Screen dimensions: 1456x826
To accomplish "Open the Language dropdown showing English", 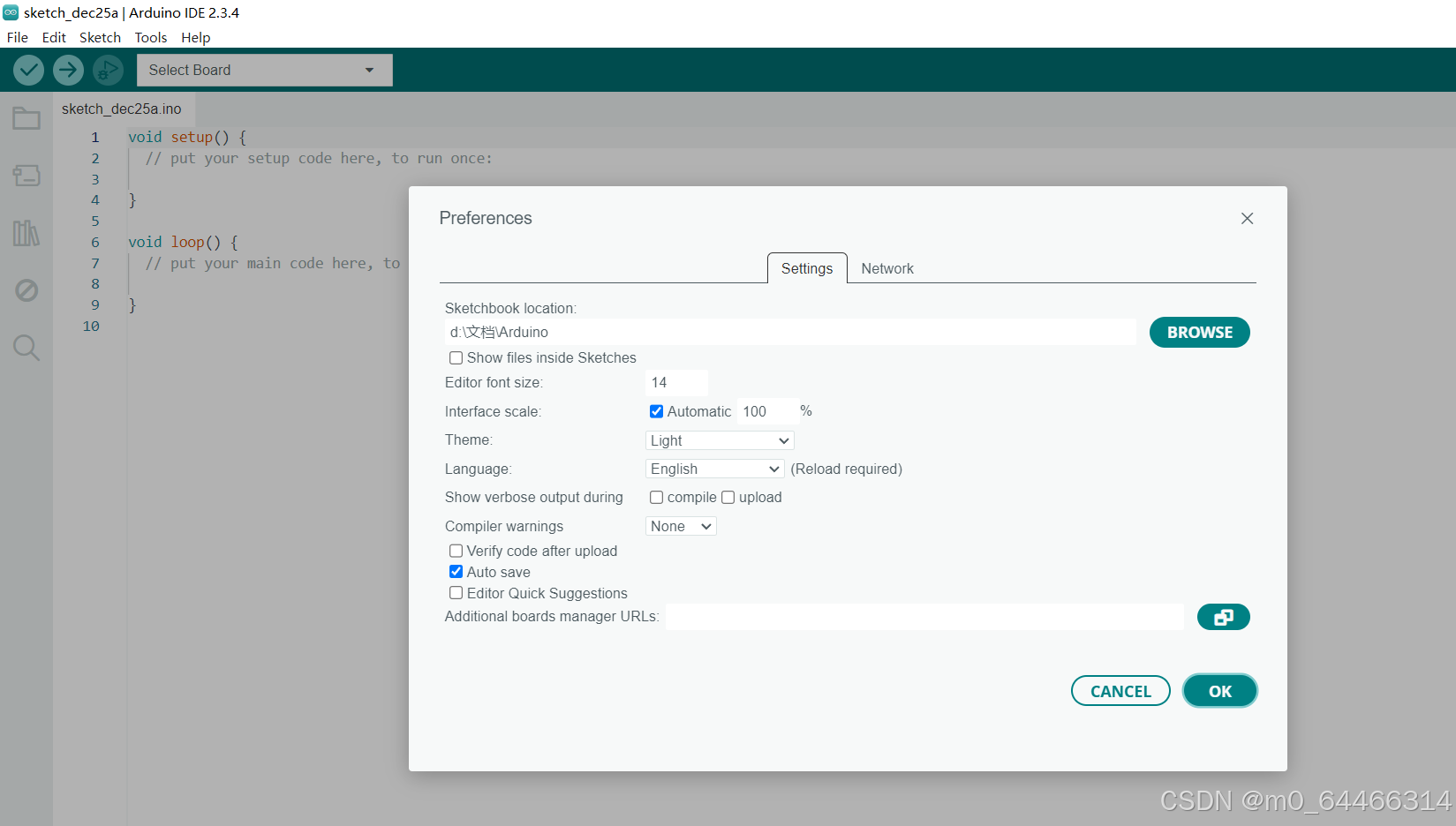I will click(715, 469).
